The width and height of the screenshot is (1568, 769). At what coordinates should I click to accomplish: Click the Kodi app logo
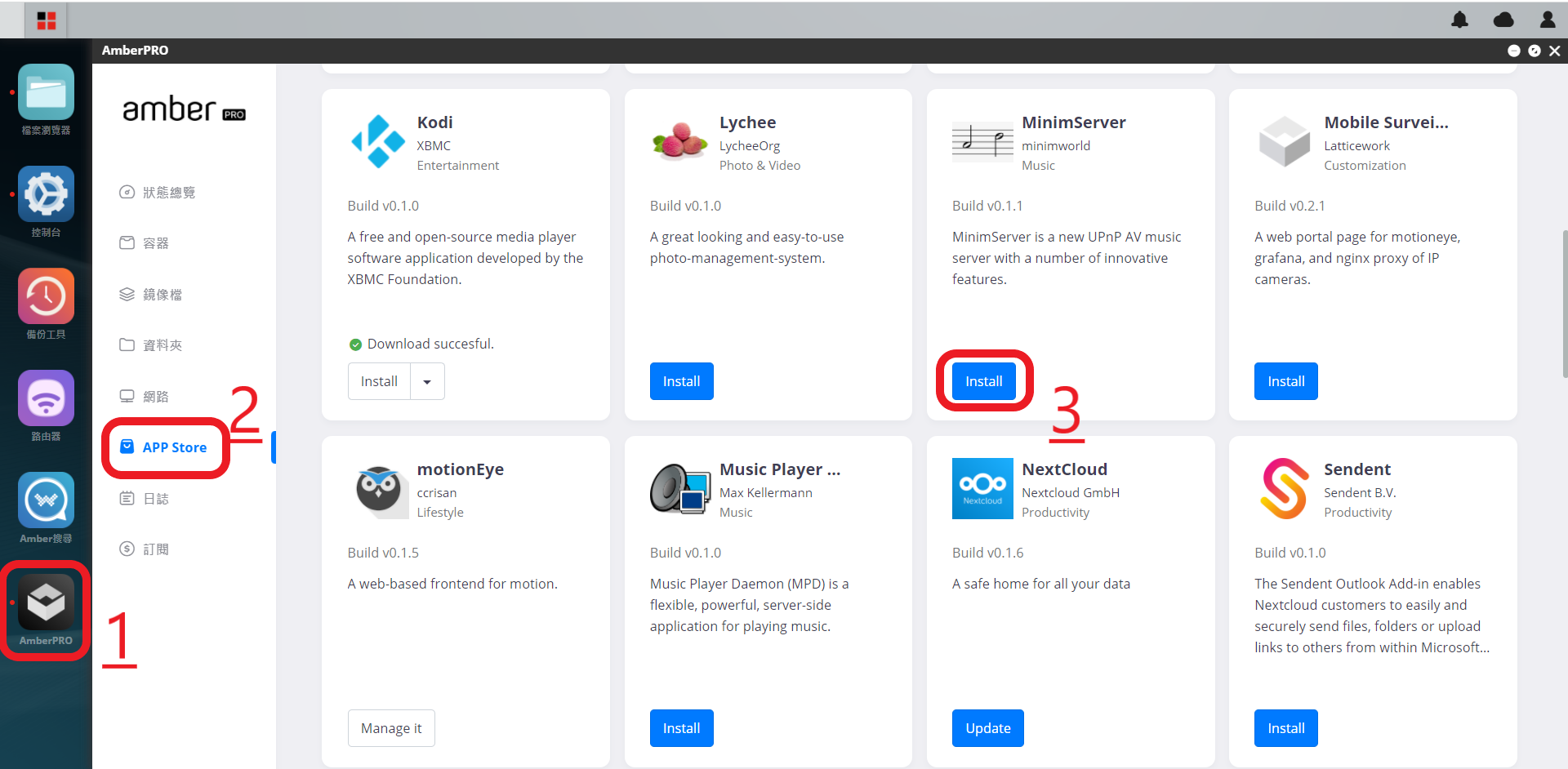tap(378, 141)
